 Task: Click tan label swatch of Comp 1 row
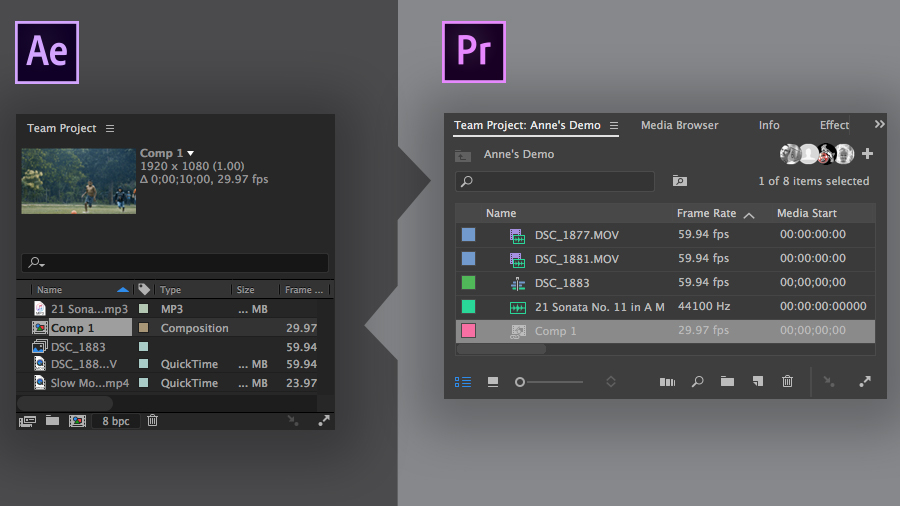point(143,328)
